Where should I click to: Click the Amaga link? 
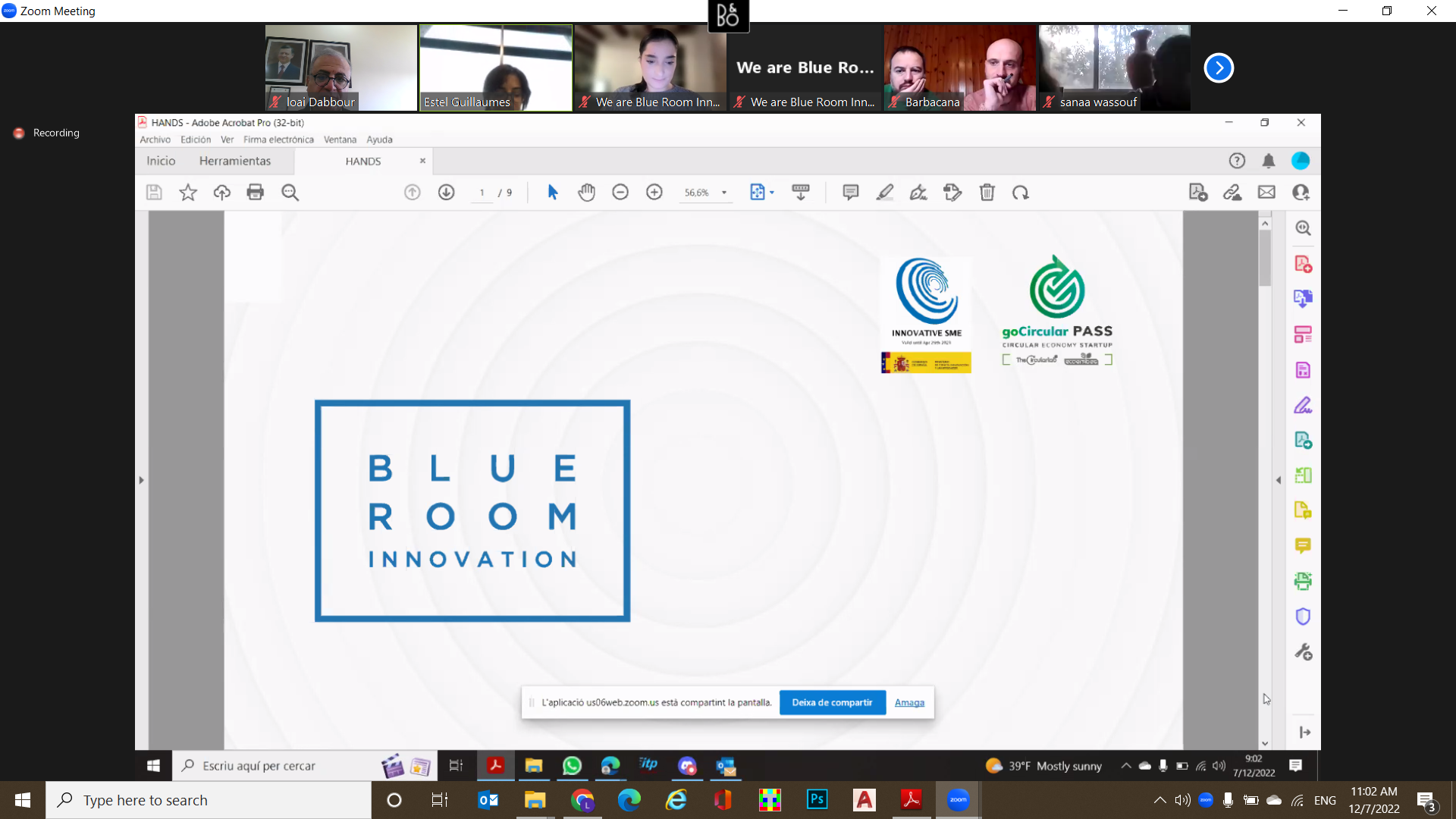[x=909, y=702]
